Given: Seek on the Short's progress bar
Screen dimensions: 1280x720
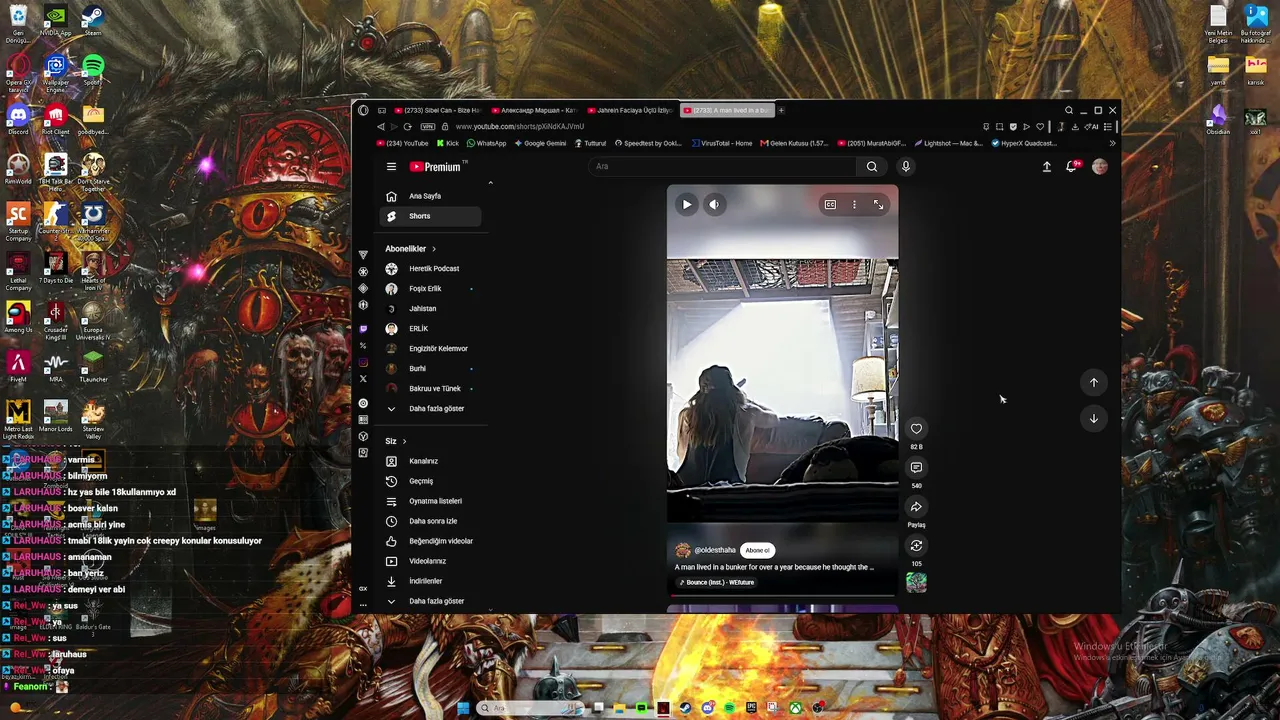Looking at the screenshot, I should (x=782, y=596).
